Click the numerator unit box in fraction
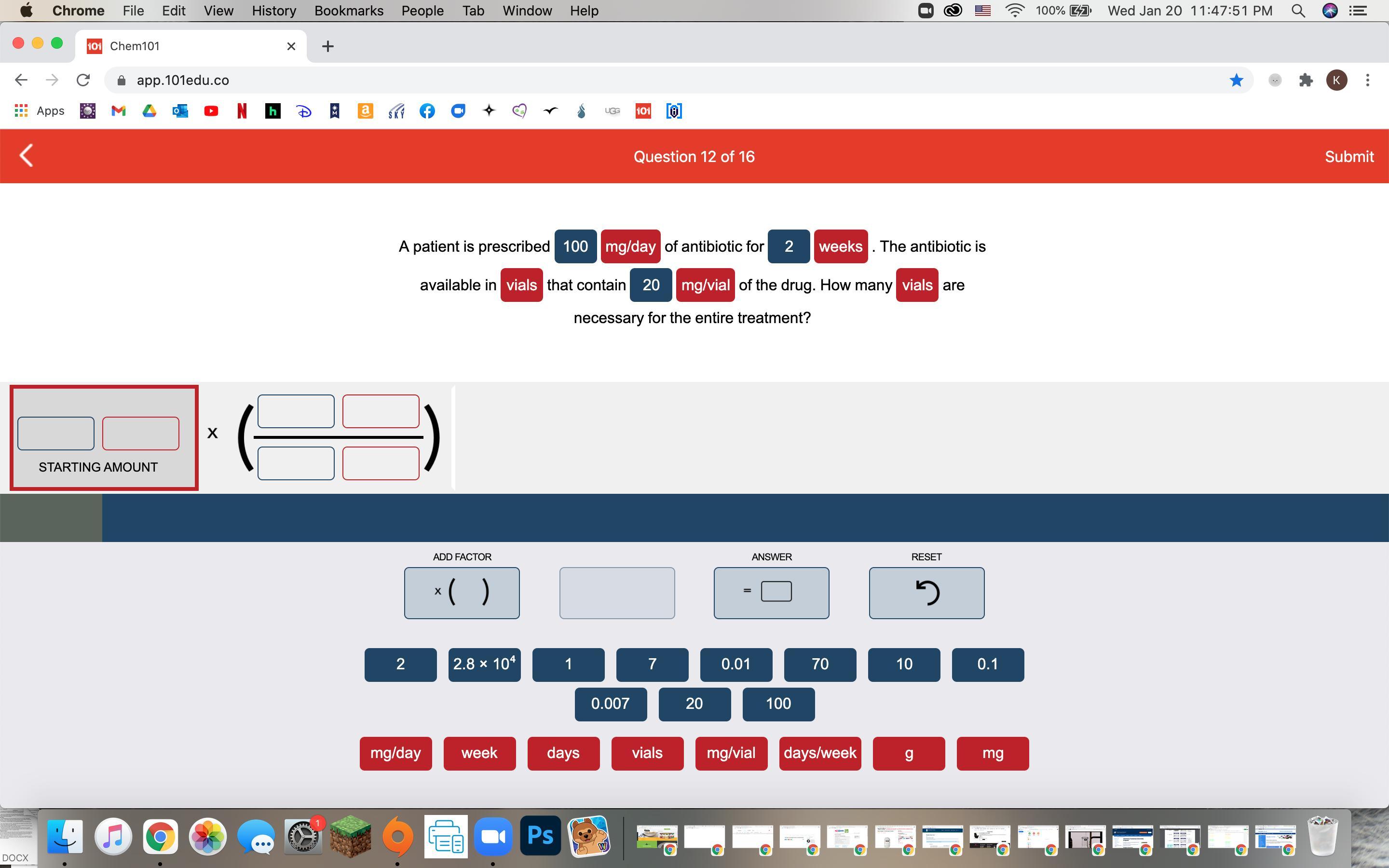 [x=381, y=411]
